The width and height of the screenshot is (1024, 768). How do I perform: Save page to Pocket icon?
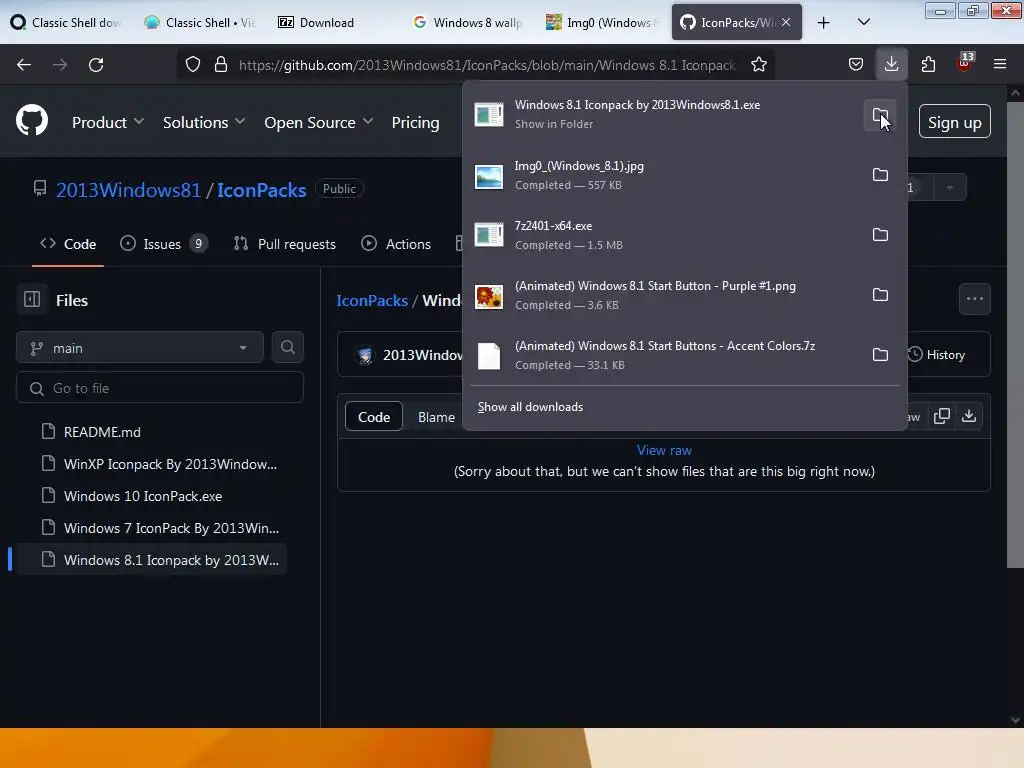tap(856, 65)
